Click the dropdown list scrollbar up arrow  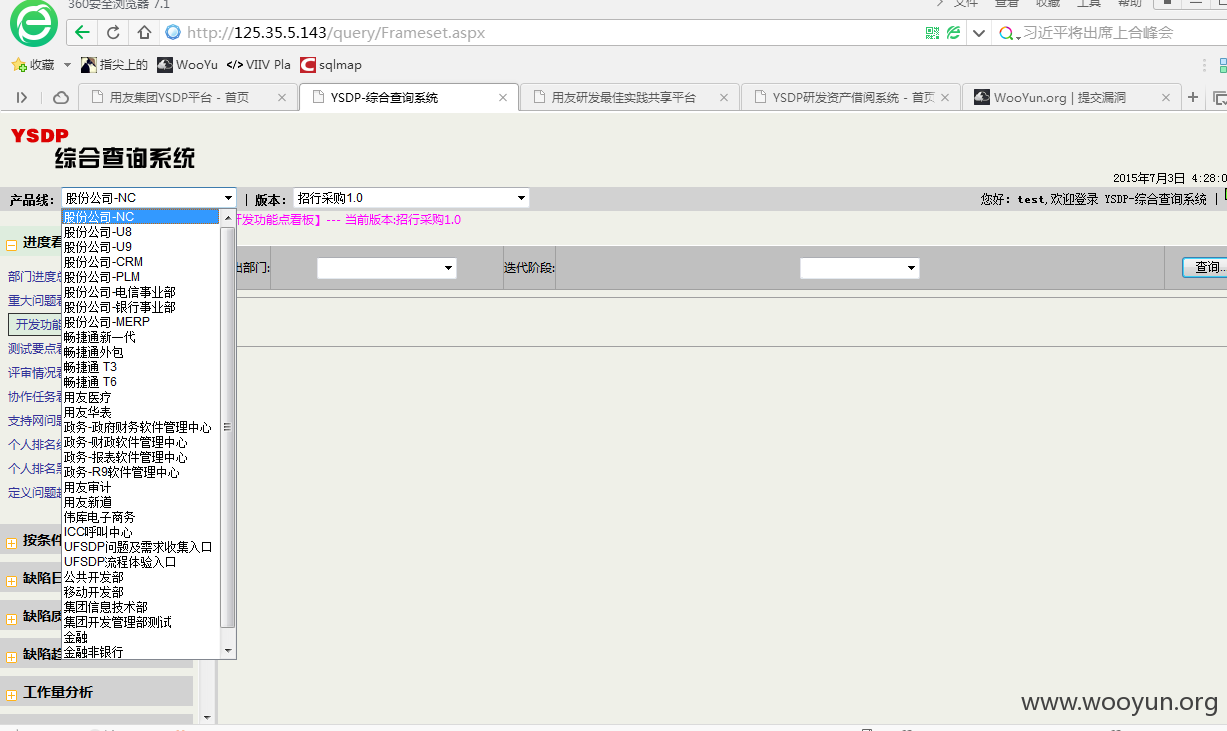tap(228, 218)
